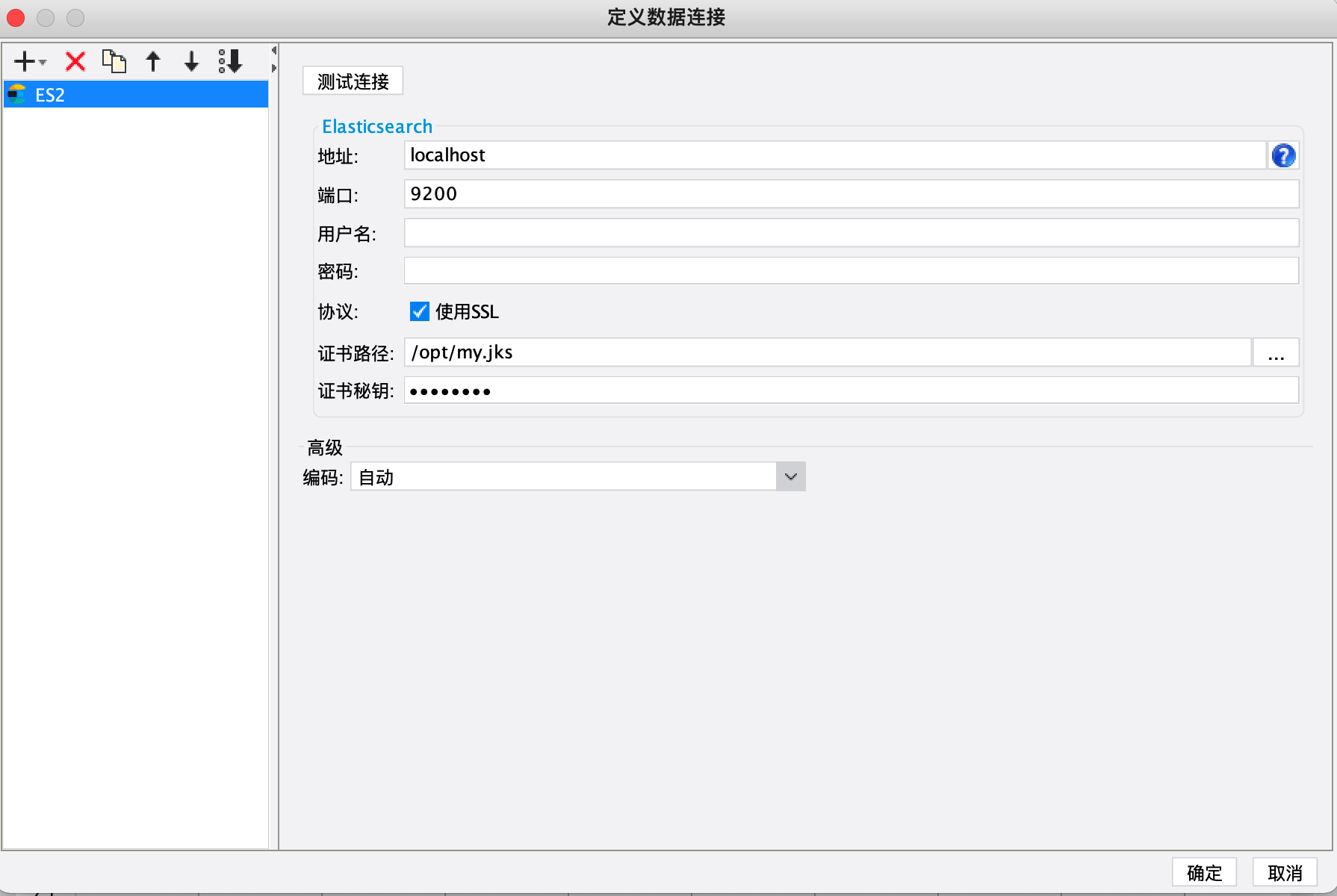The image size is (1337, 896).
Task: Copy the selected data connection
Action: [x=114, y=61]
